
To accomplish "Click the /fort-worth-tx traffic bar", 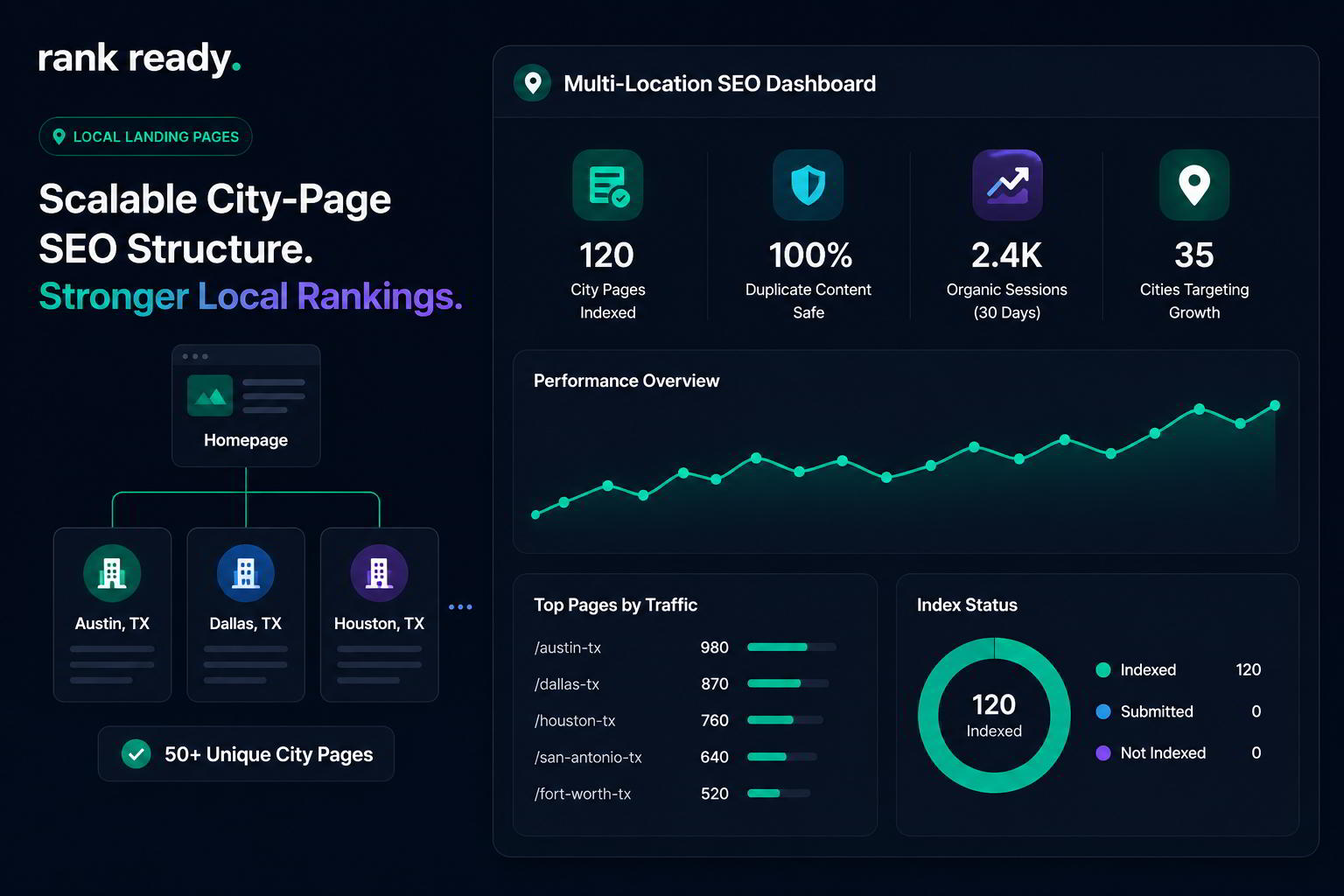I will tap(779, 794).
